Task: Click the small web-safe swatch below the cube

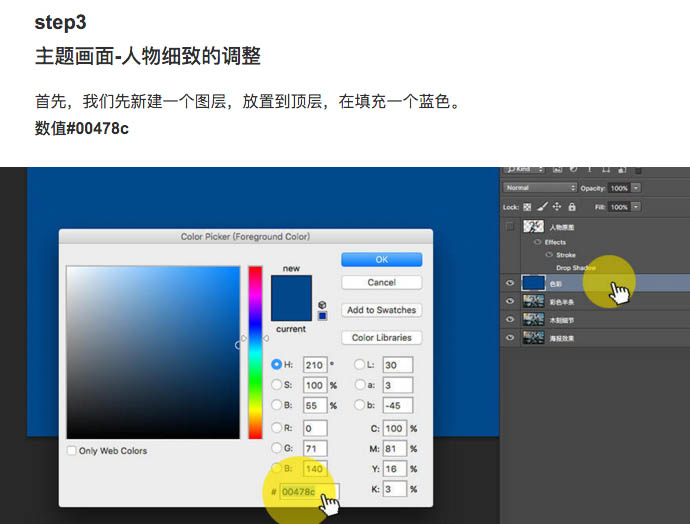Action: coord(323,315)
